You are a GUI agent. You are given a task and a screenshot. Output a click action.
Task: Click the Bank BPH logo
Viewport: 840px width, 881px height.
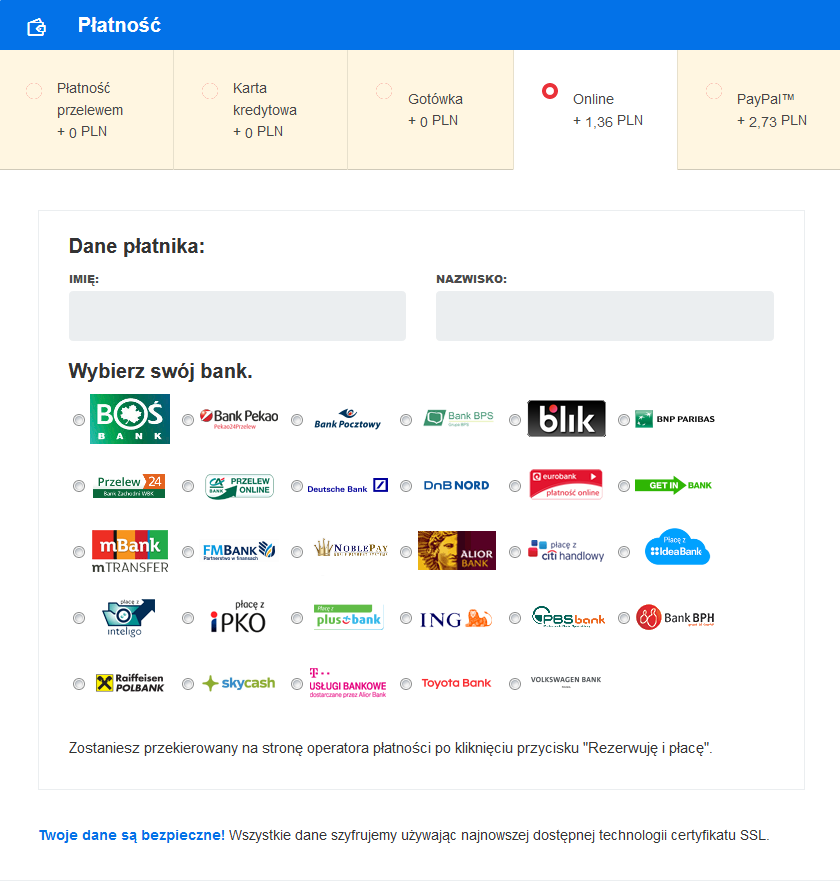675,617
